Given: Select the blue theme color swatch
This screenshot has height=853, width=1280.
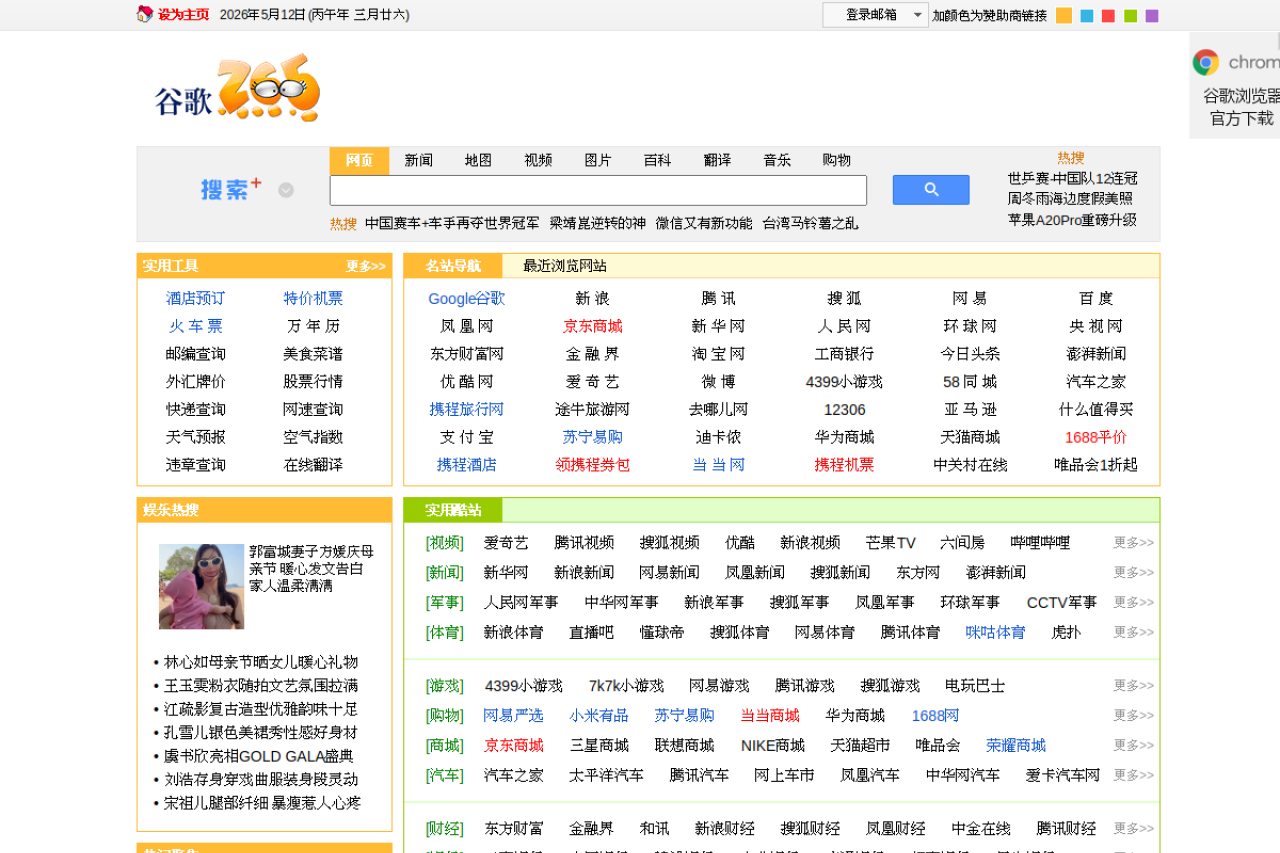Looking at the screenshot, I should pos(1087,15).
